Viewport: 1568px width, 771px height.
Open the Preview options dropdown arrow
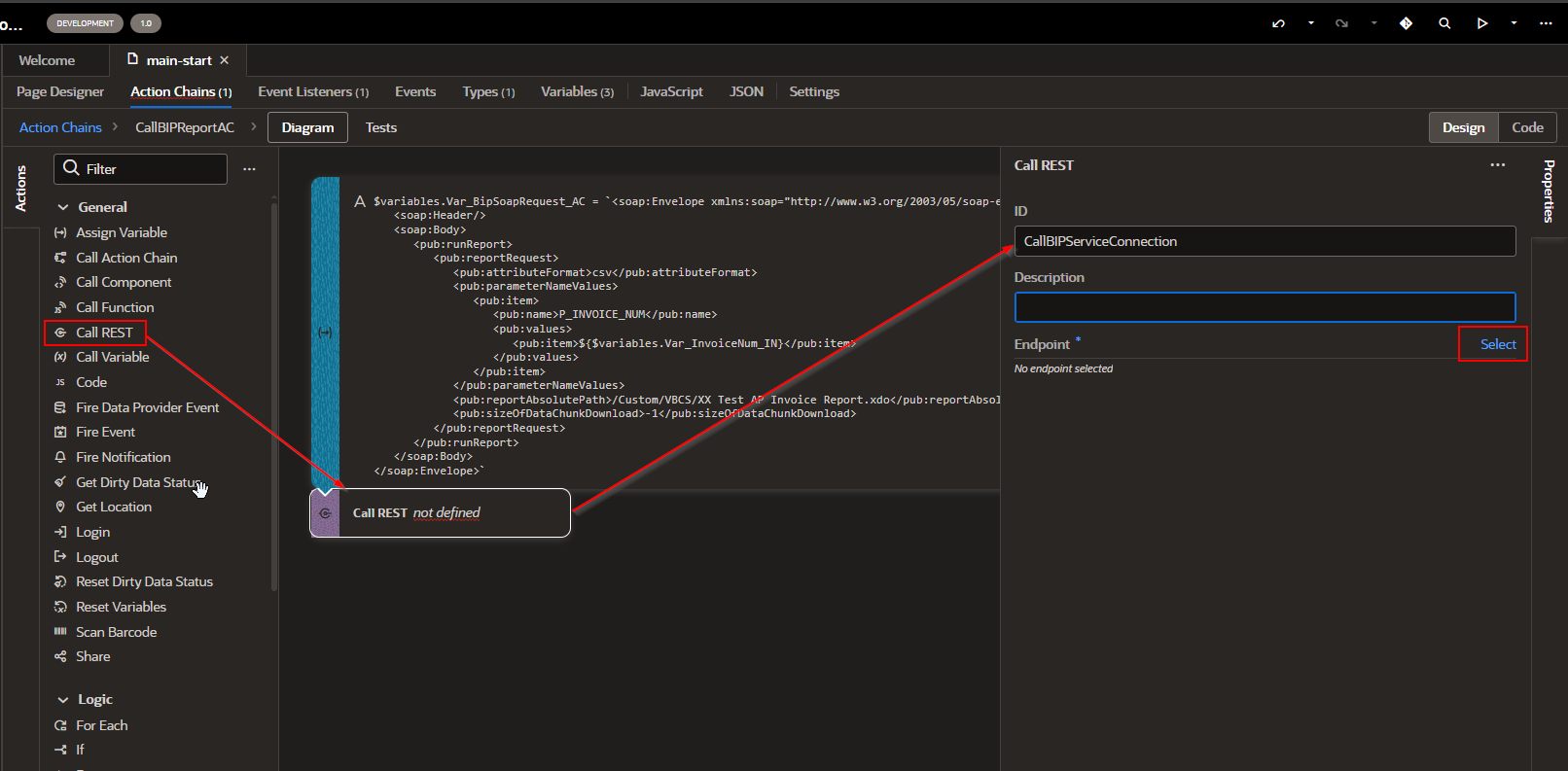[x=1515, y=23]
